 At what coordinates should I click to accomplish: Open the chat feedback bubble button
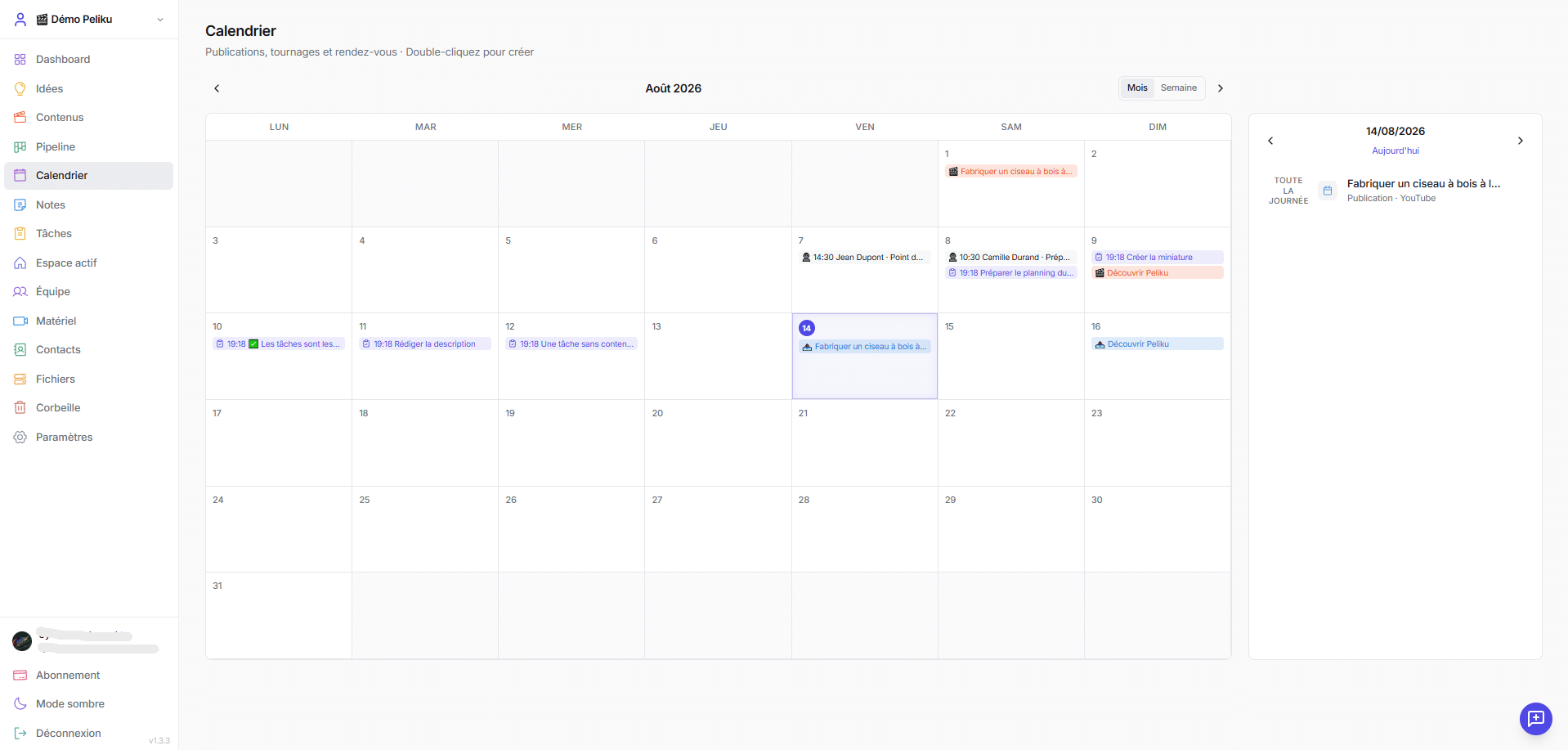(1535, 719)
